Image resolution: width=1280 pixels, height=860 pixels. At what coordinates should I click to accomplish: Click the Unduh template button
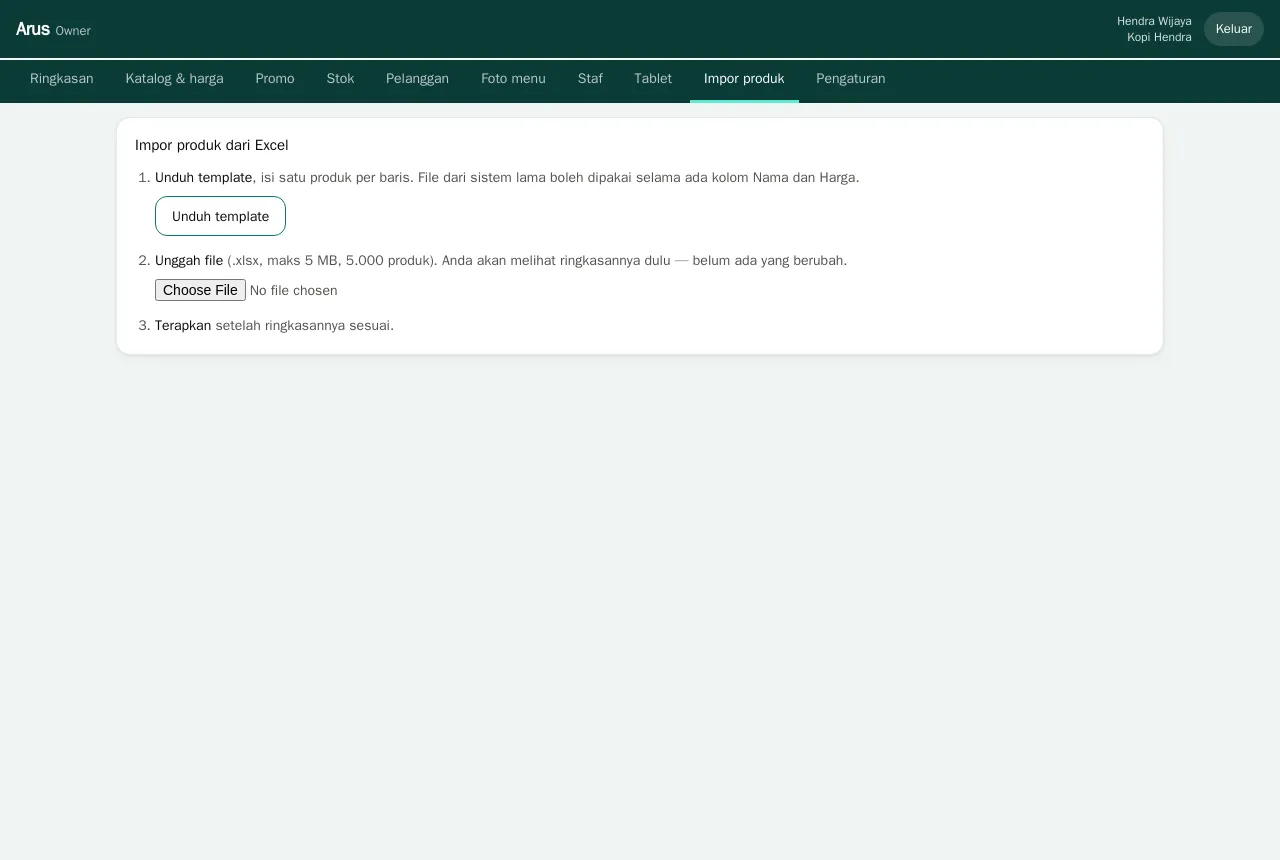pyautogui.click(x=220, y=216)
